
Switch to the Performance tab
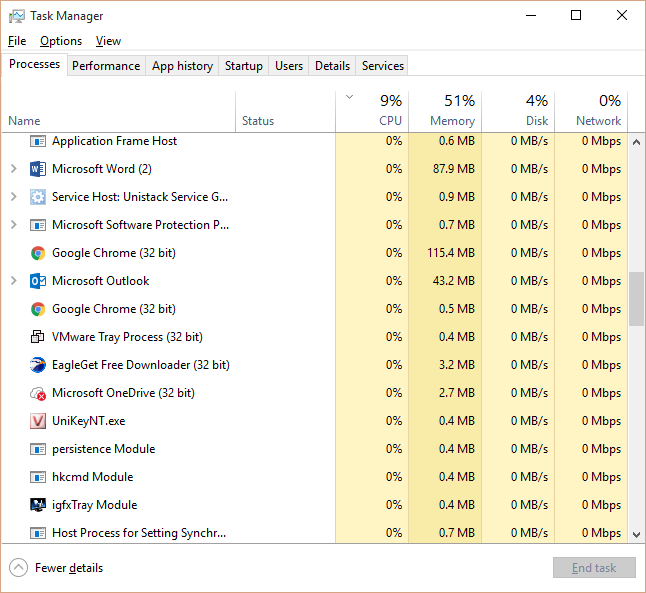(x=106, y=66)
